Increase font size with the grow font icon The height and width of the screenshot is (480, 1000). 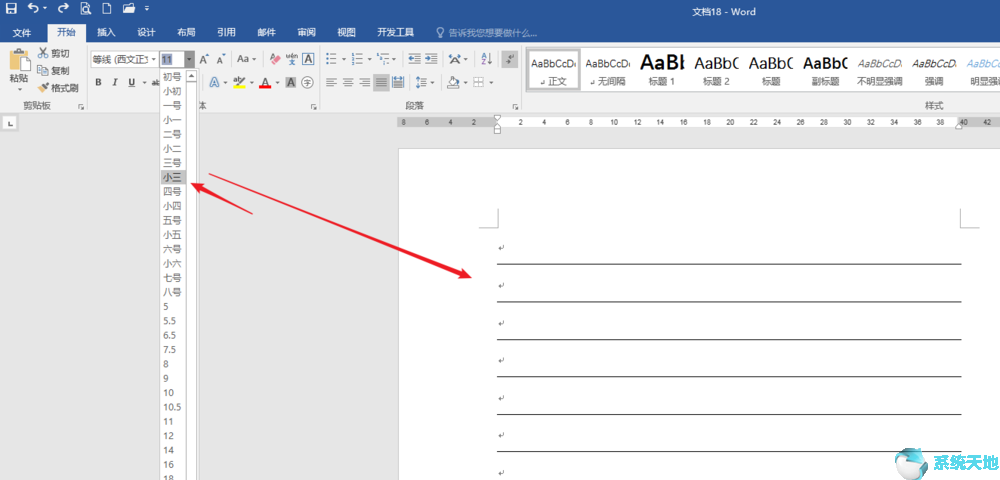204,59
